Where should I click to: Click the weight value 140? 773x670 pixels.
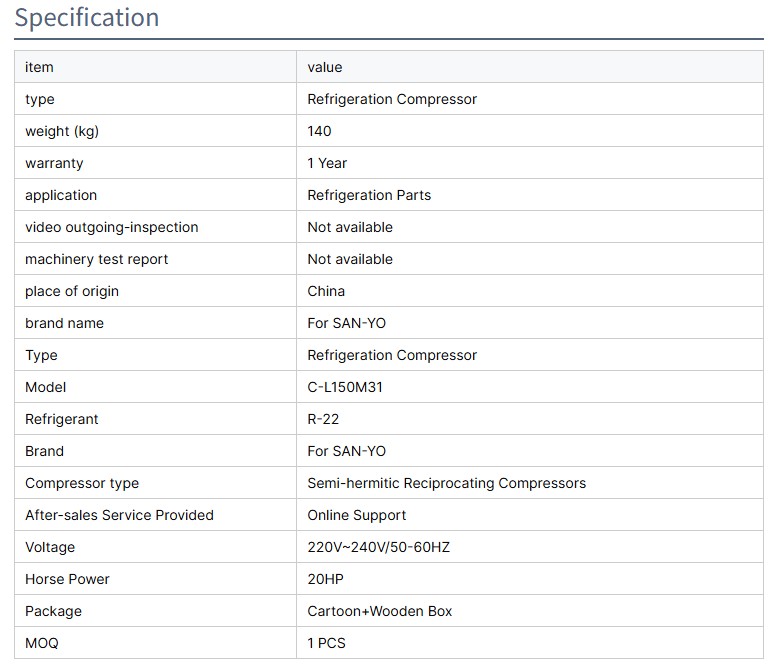[x=319, y=131]
